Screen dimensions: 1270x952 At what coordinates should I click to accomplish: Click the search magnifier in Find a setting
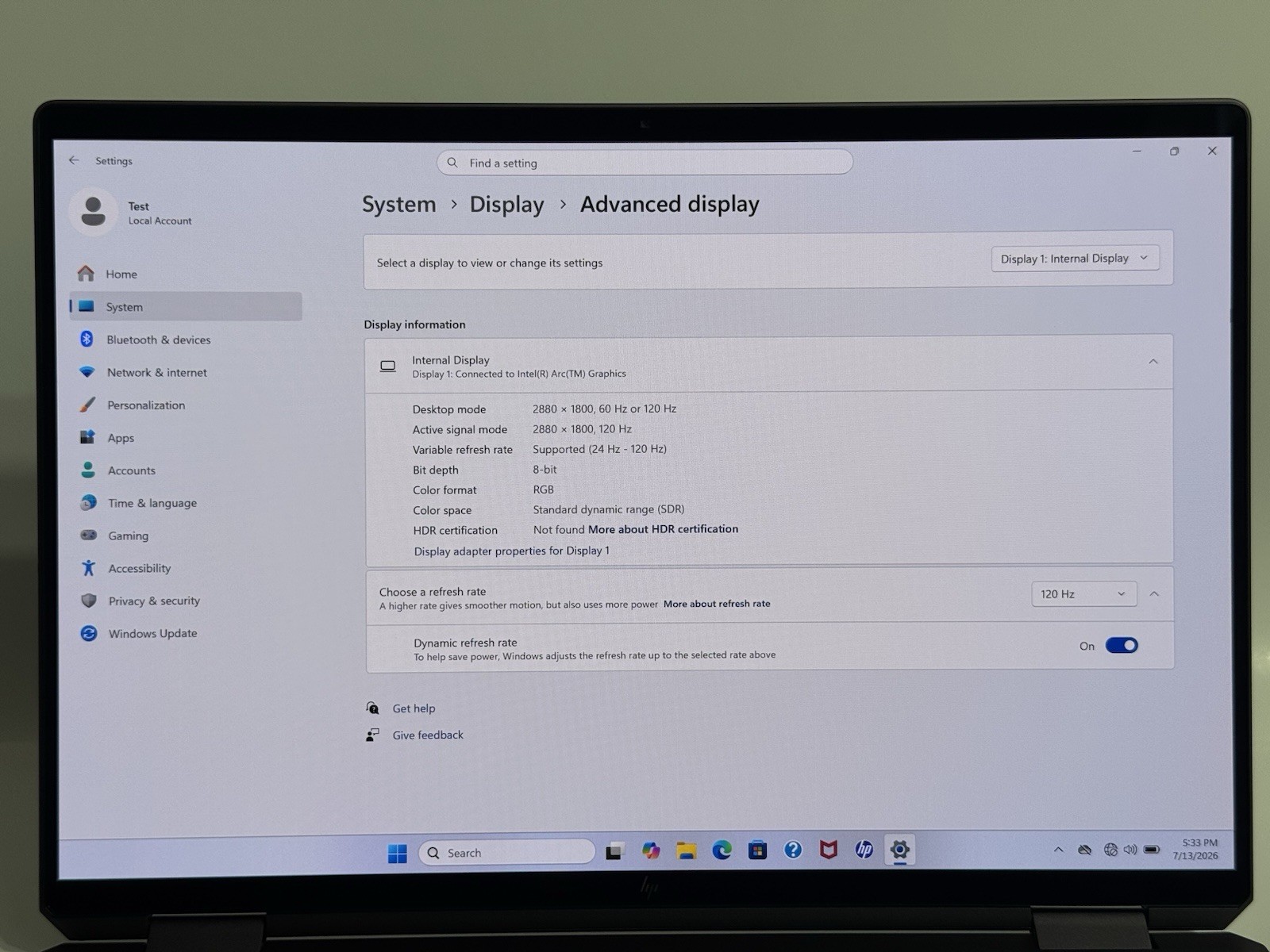click(452, 163)
